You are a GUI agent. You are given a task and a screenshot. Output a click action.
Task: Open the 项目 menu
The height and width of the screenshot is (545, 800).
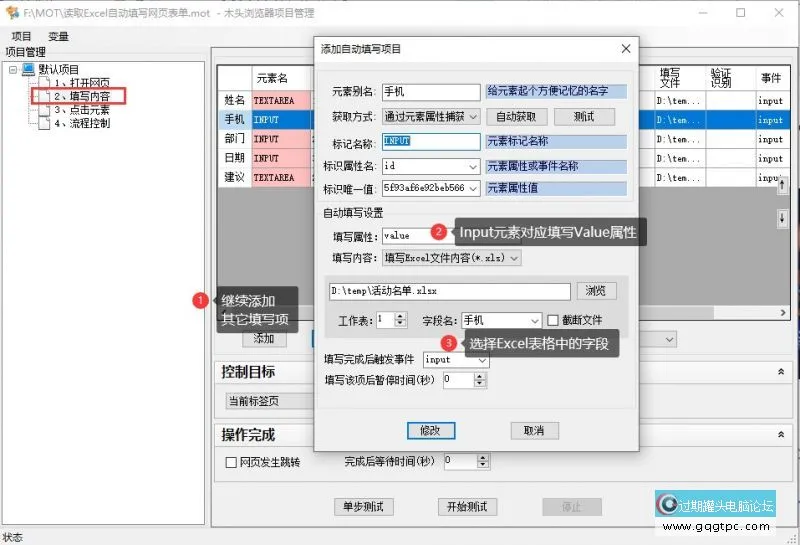click(x=21, y=36)
